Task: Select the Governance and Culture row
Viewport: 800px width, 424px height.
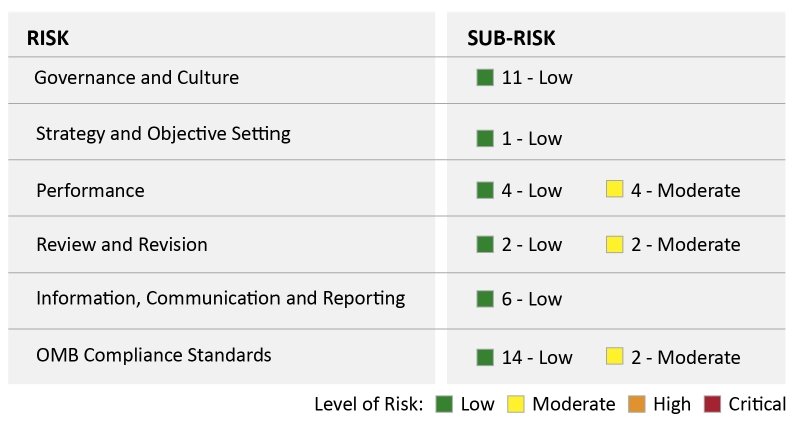Action: click(136, 77)
